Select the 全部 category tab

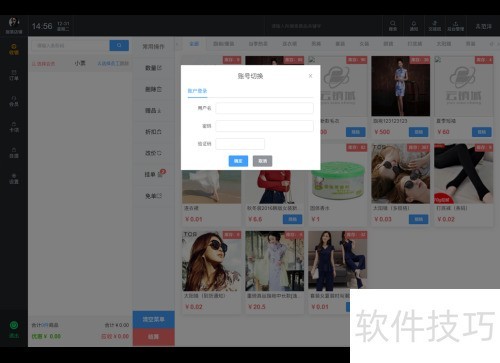(194, 44)
